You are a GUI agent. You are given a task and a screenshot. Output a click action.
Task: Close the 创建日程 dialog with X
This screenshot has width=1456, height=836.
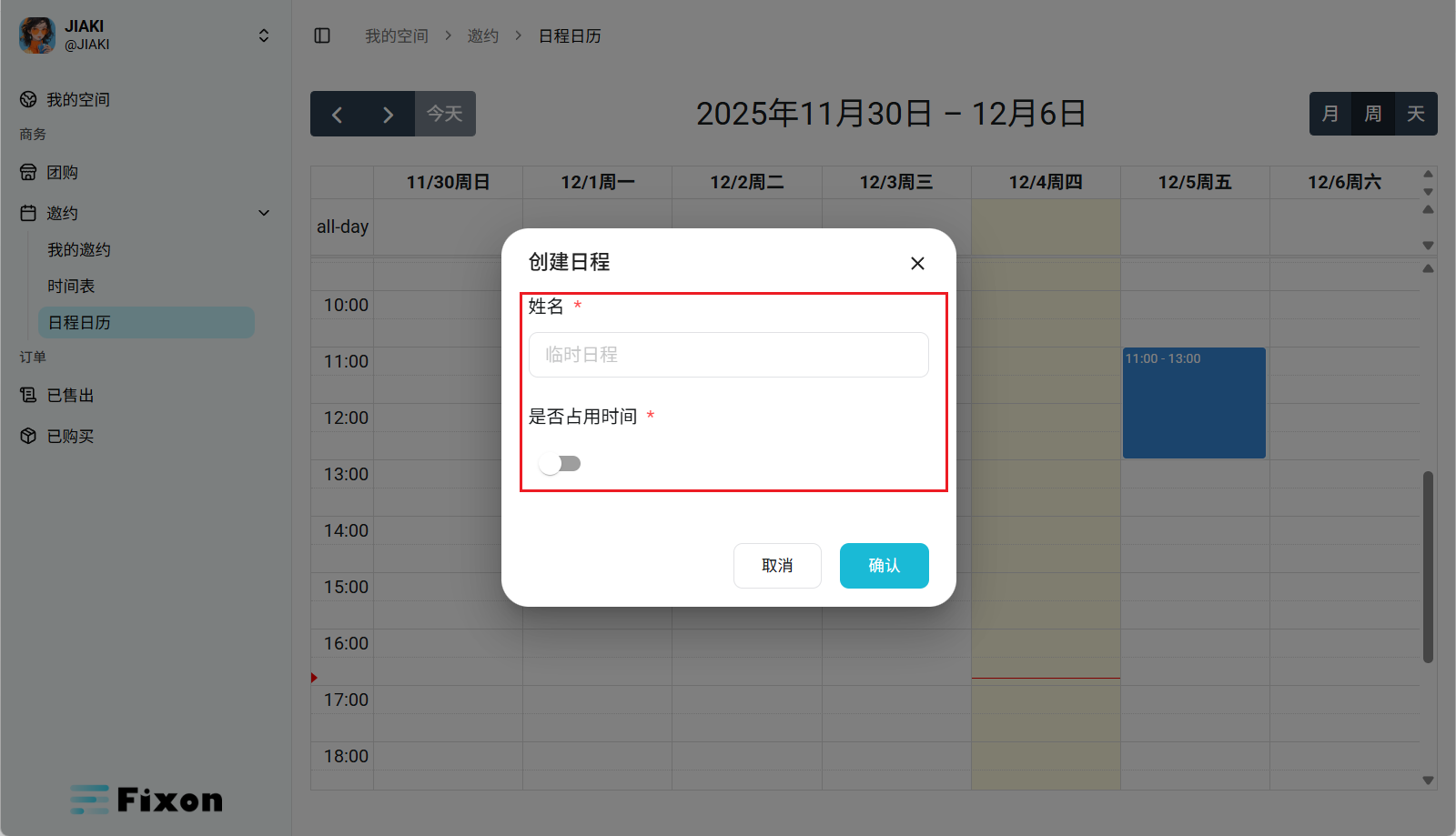point(917,263)
